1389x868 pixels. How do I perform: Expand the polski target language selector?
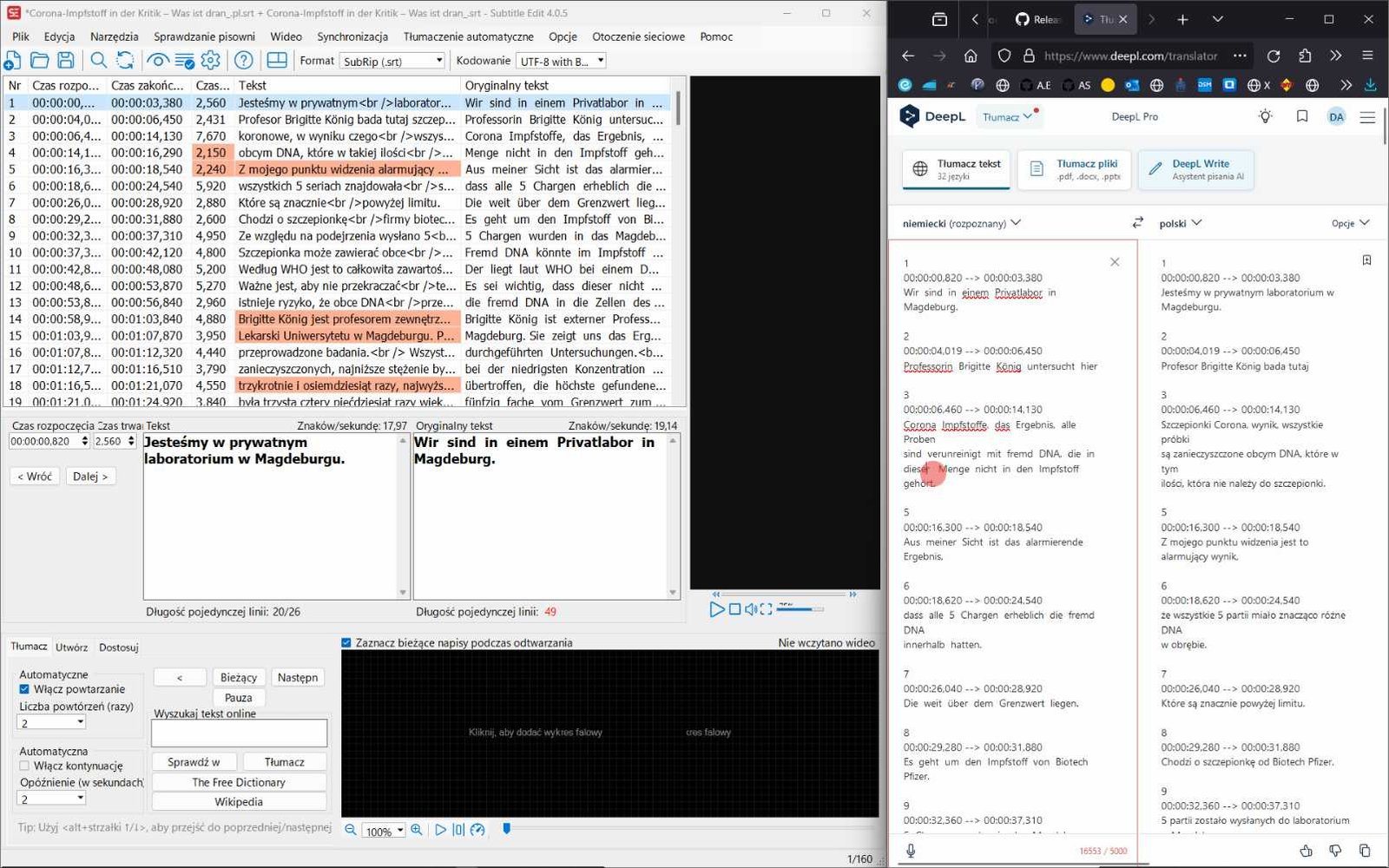coord(1180,223)
